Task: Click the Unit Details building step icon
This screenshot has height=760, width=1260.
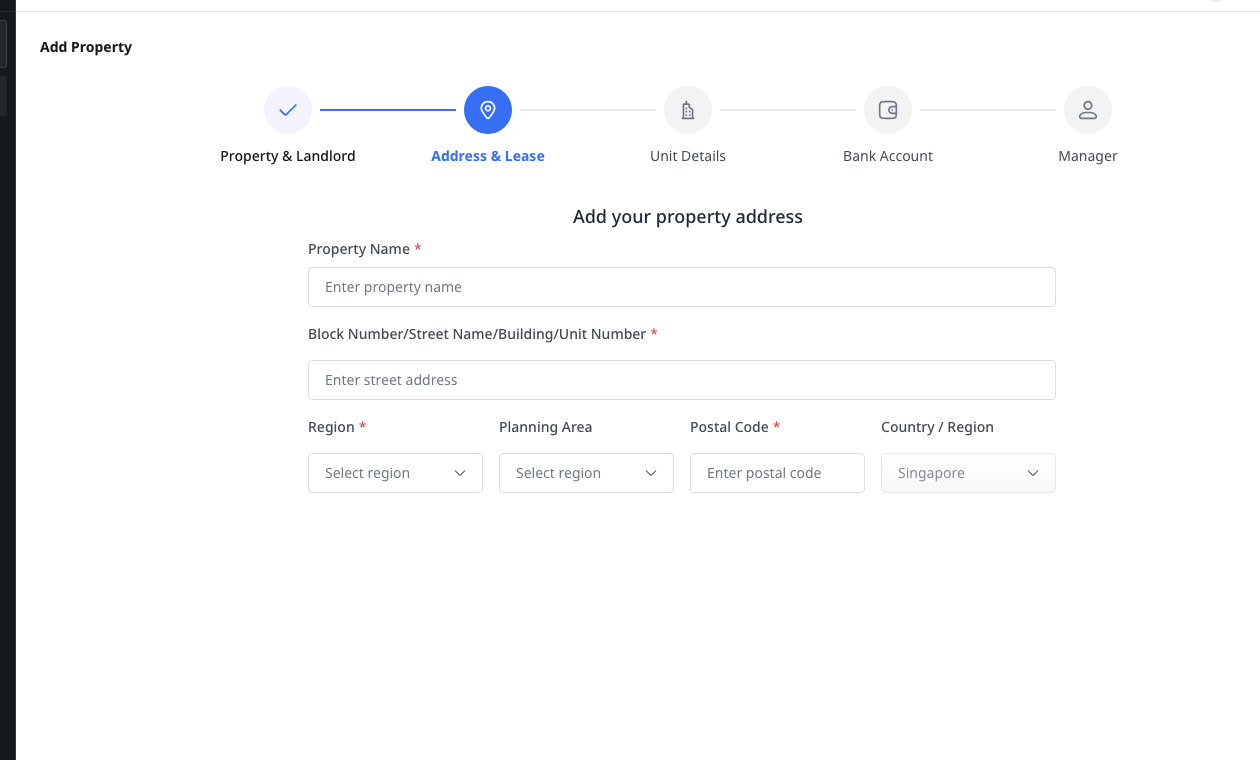Action: (x=688, y=110)
